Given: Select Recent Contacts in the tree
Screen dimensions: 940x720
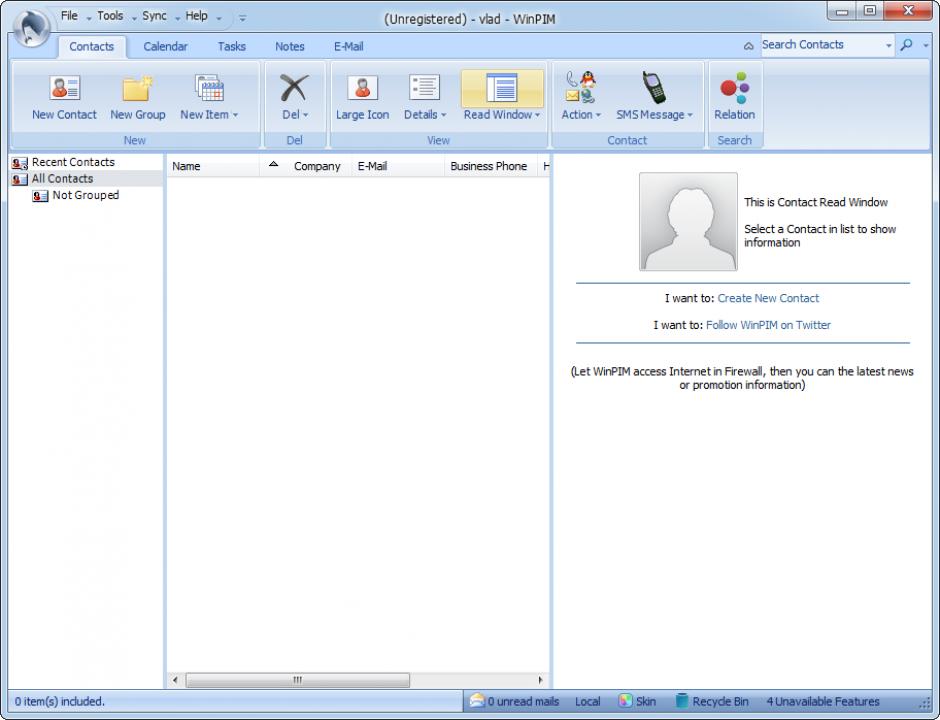Looking at the screenshot, I should point(73,162).
